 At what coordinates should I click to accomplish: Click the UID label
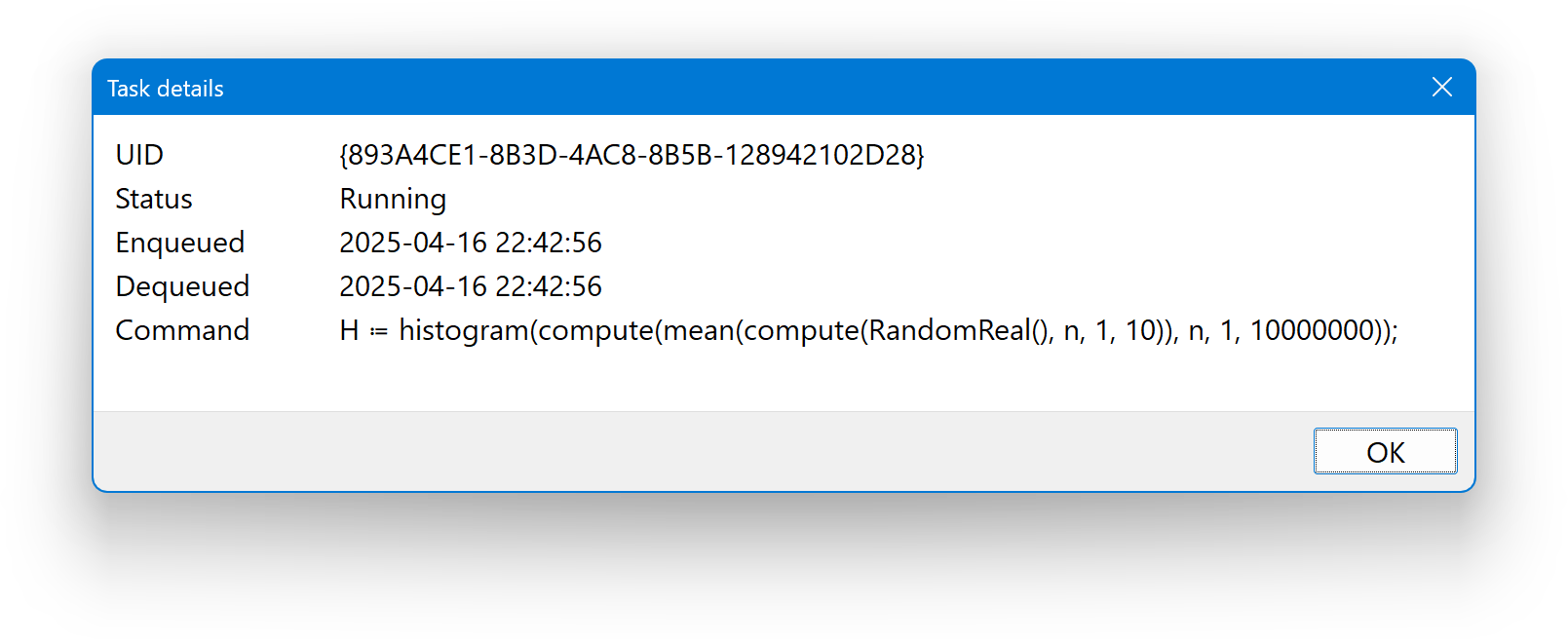tap(139, 155)
